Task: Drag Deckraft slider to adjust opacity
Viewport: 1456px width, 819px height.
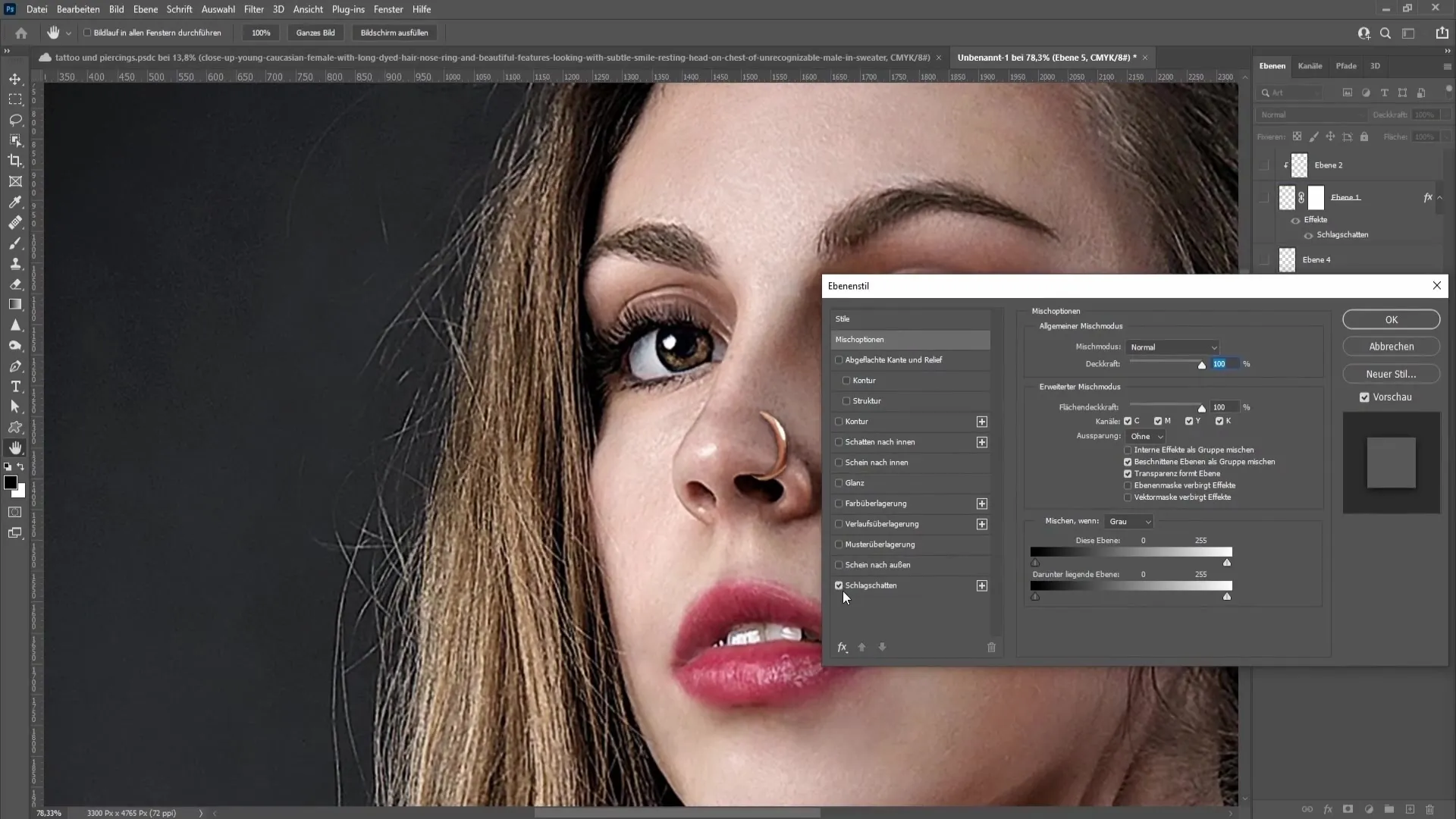Action: [1202, 365]
